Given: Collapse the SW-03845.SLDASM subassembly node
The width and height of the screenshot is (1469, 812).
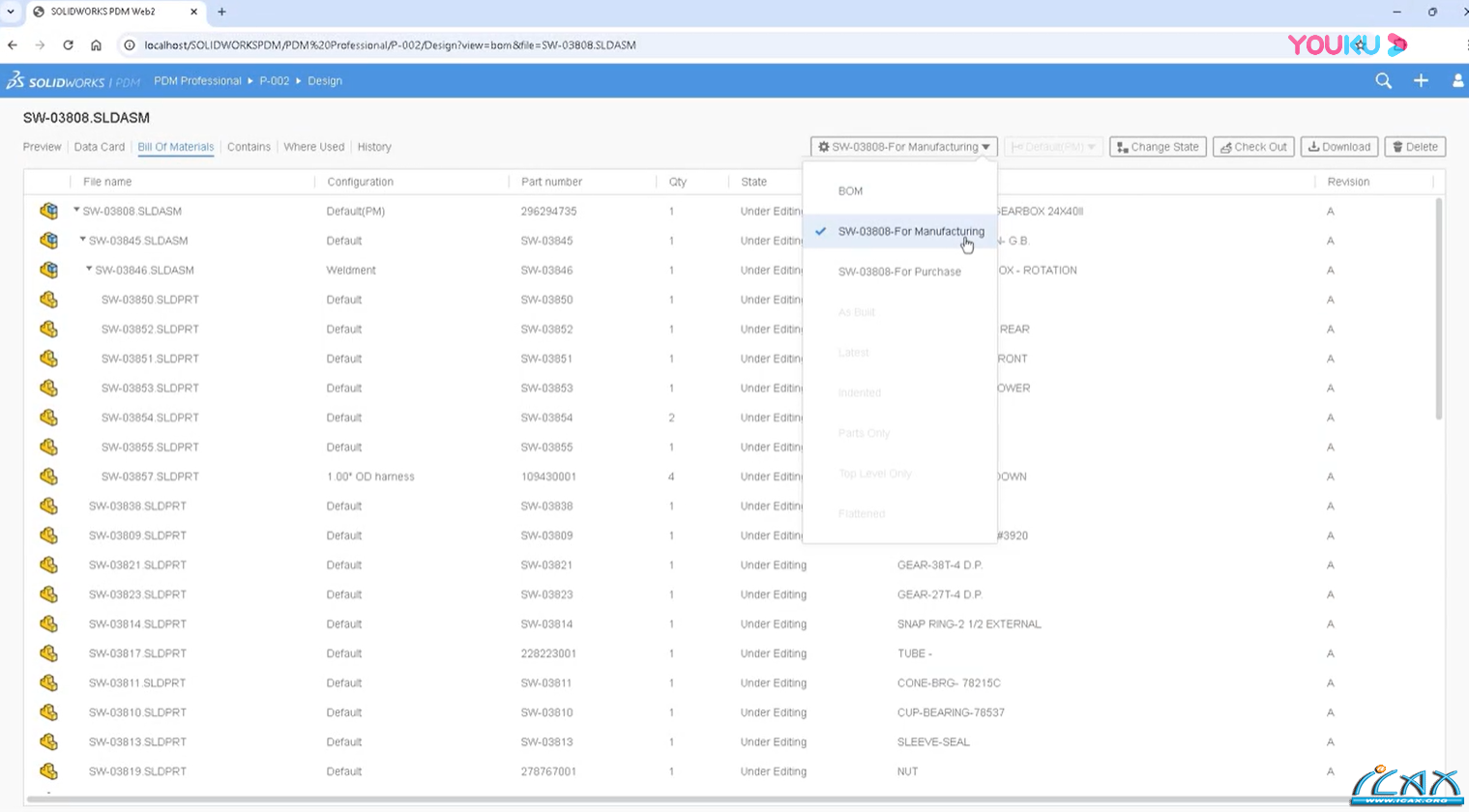Looking at the screenshot, I should pyautogui.click(x=82, y=240).
